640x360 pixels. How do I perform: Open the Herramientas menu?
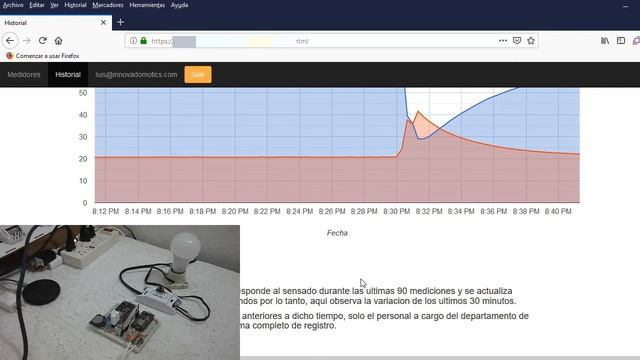[147, 5]
